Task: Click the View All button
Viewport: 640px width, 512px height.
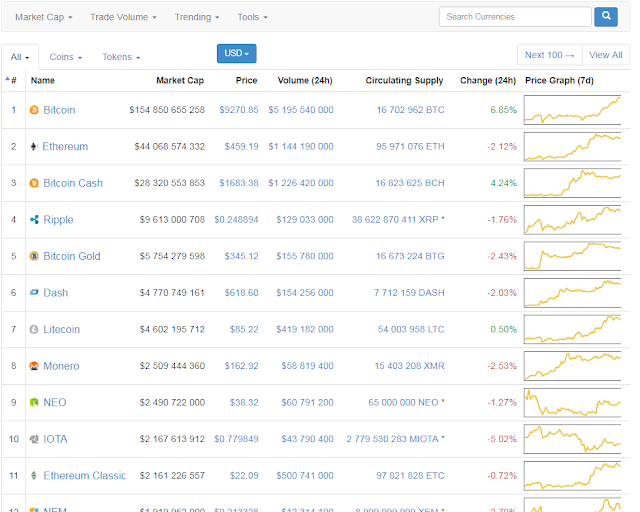Action: pos(606,55)
